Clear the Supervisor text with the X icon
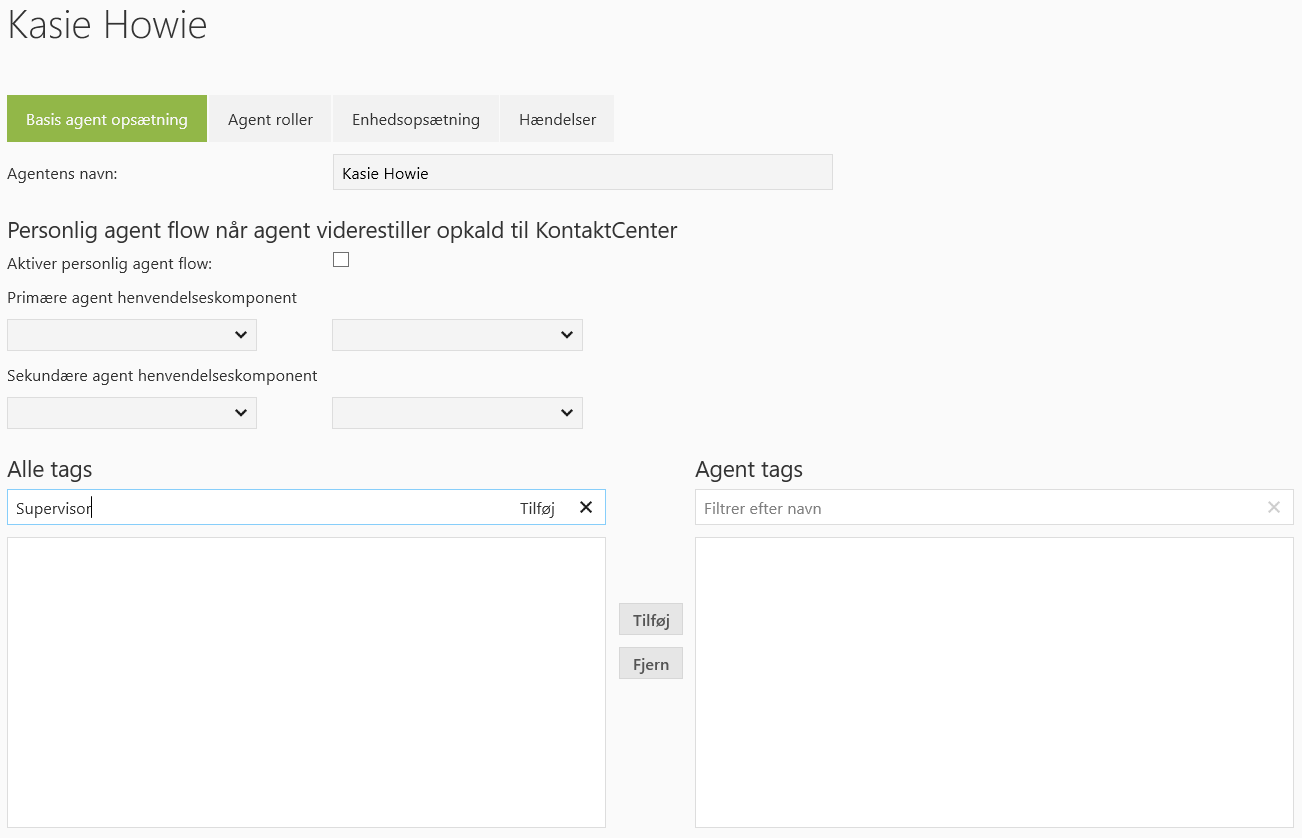1302x838 pixels. 586,507
